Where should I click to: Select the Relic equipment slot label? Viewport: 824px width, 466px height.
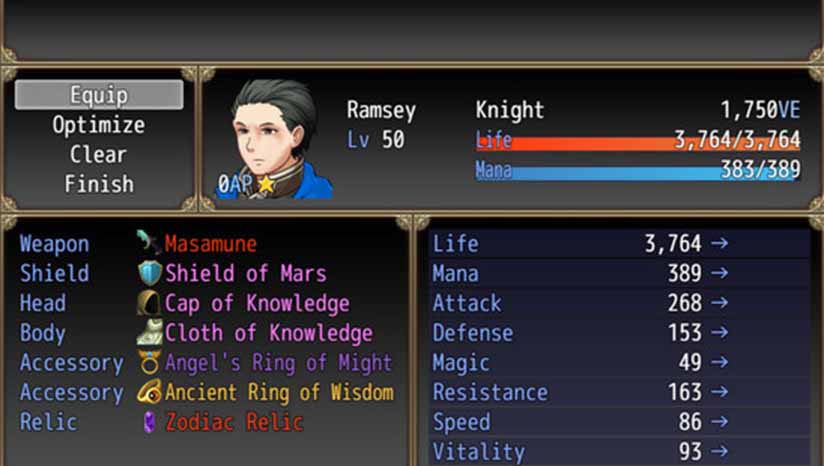pyautogui.click(x=48, y=422)
